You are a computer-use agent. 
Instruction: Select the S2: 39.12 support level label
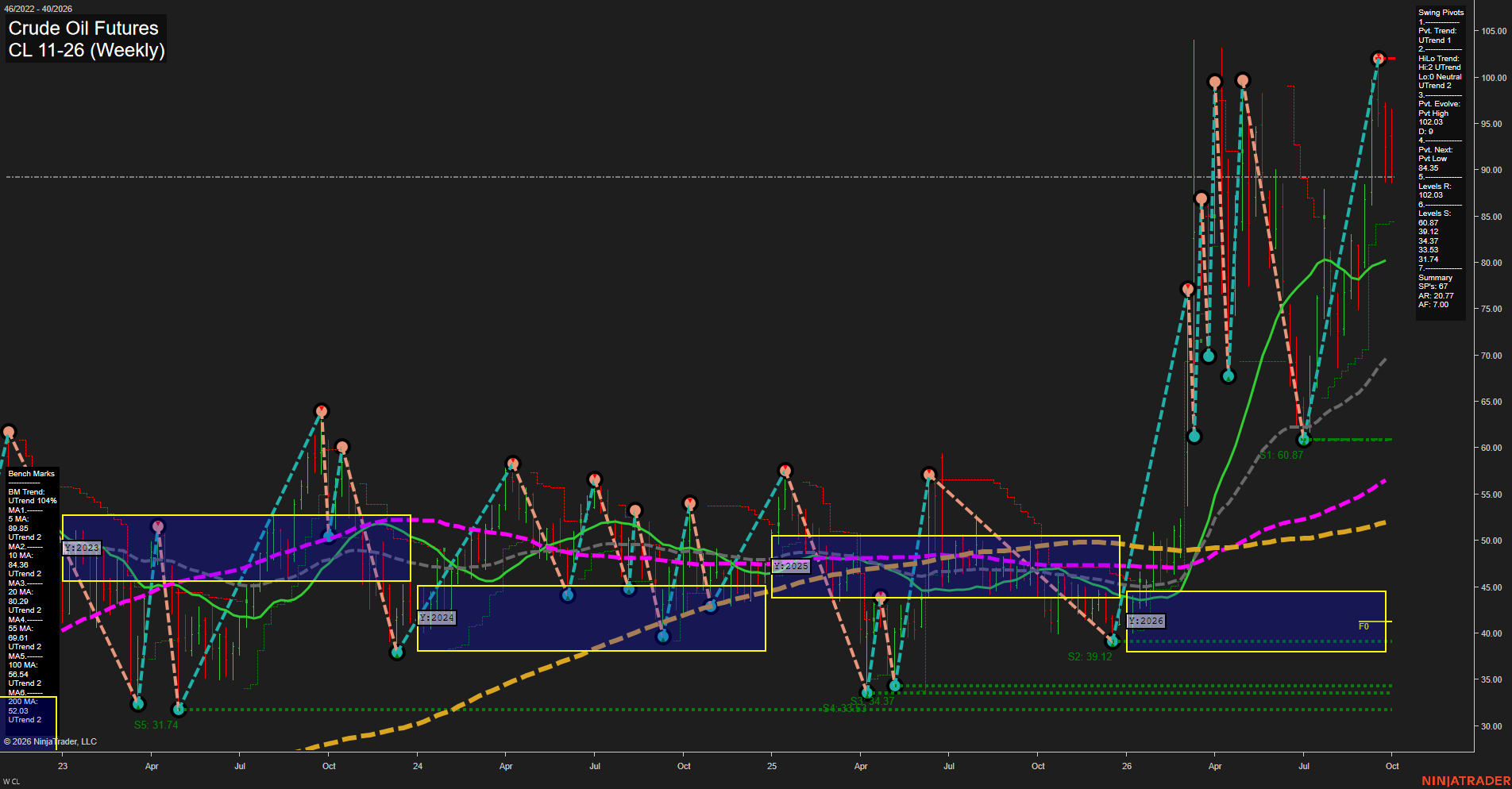[x=1090, y=656]
